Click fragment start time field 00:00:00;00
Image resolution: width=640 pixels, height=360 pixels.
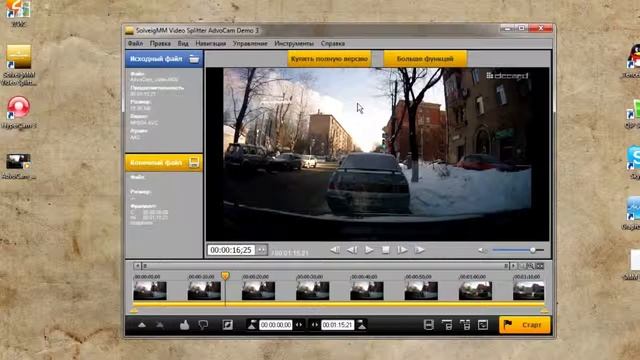coord(276,325)
